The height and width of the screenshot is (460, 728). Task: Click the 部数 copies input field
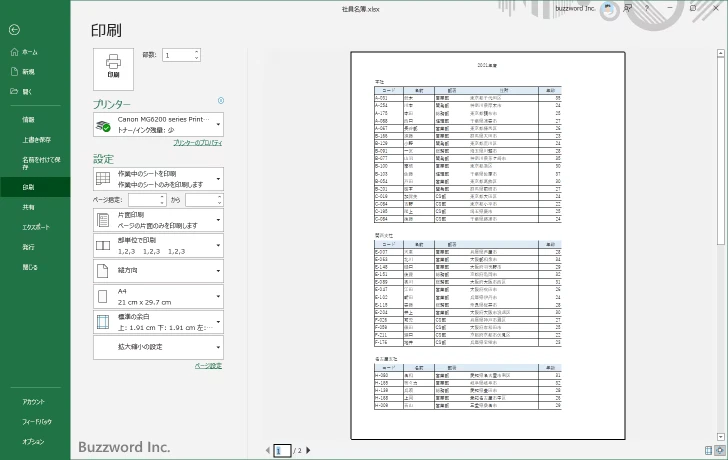click(177, 55)
